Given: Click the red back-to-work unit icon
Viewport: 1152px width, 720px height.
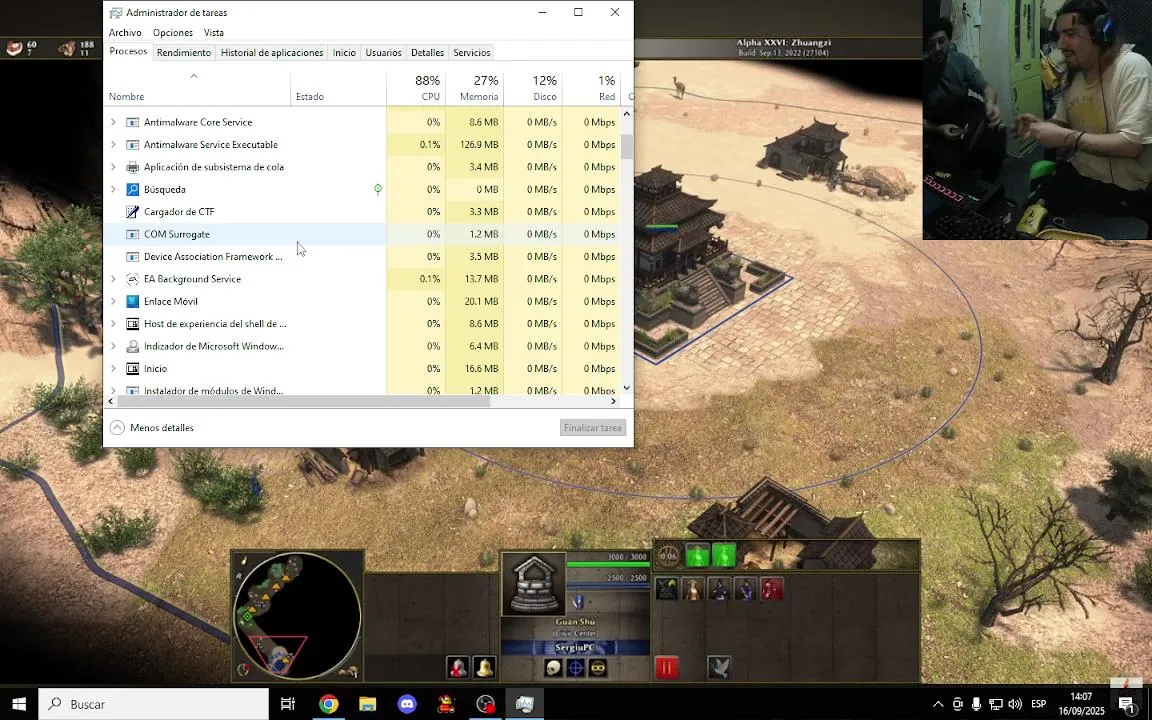Looking at the screenshot, I should 458,668.
